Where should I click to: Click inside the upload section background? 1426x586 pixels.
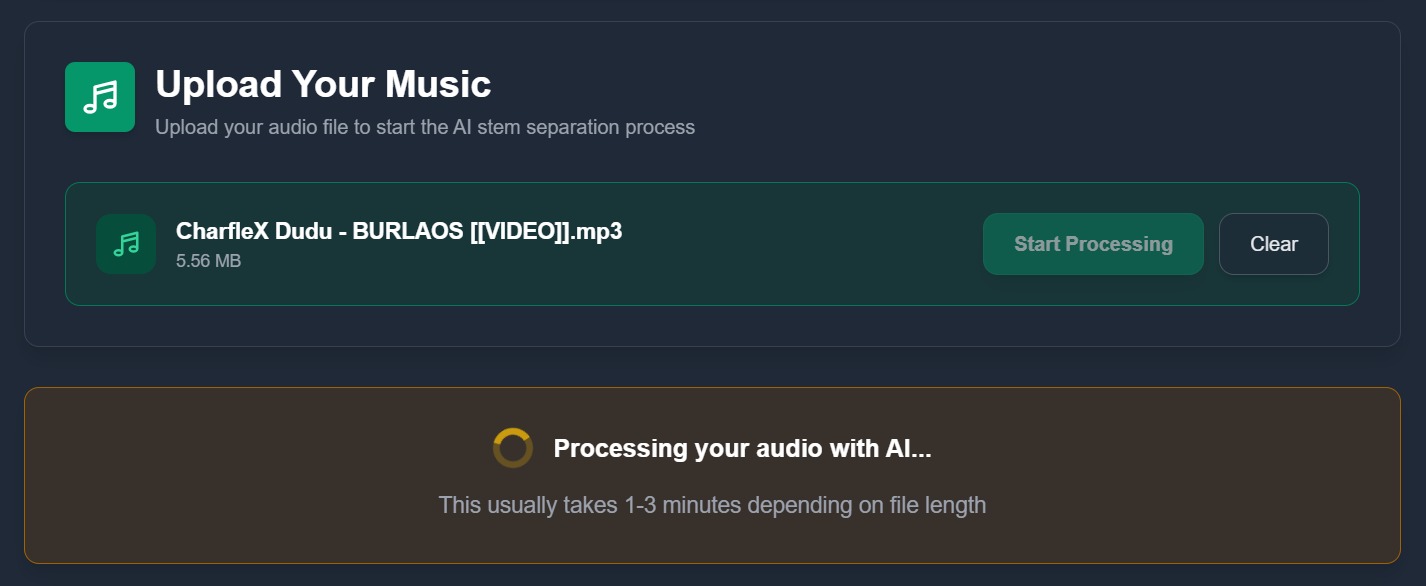click(x=712, y=170)
